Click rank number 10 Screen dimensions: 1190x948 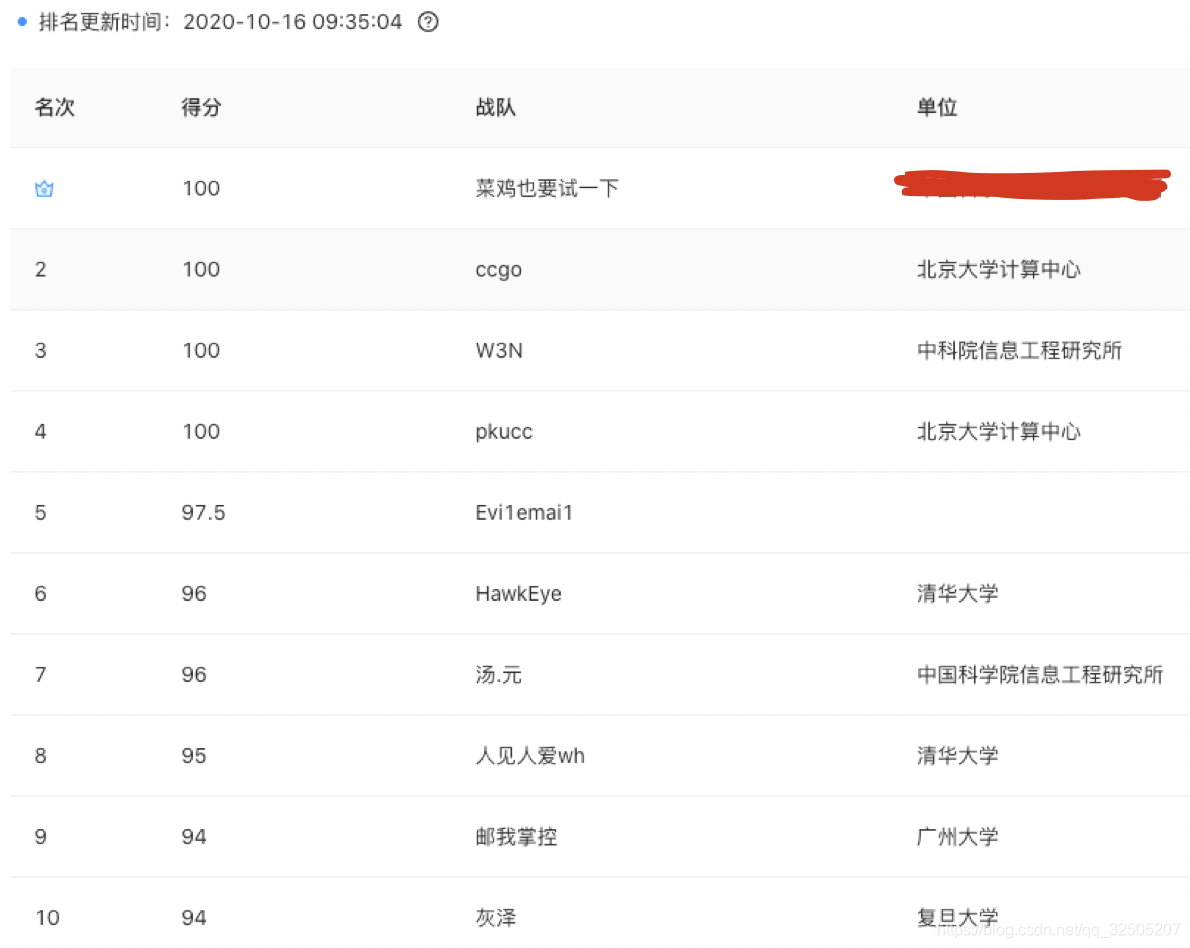pyautogui.click(x=47, y=918)
